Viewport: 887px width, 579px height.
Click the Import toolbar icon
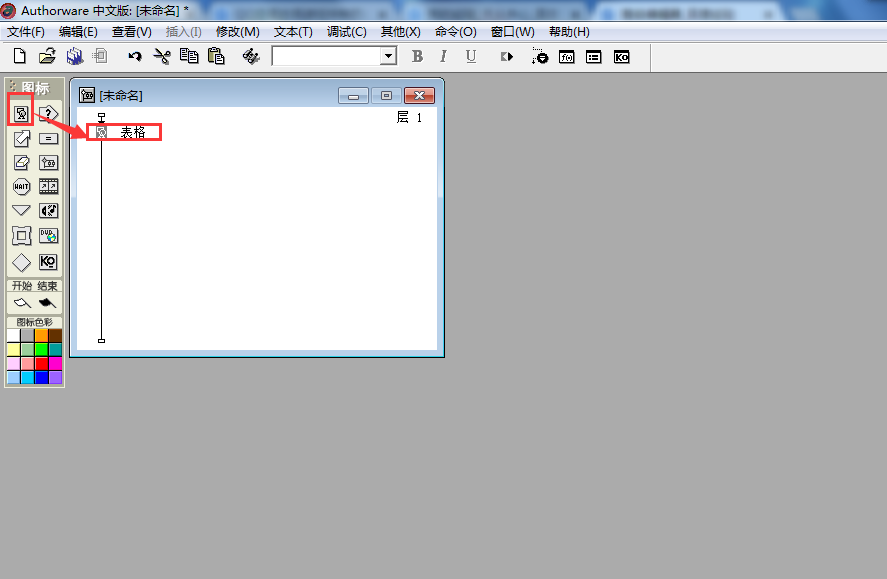point(100,56)
